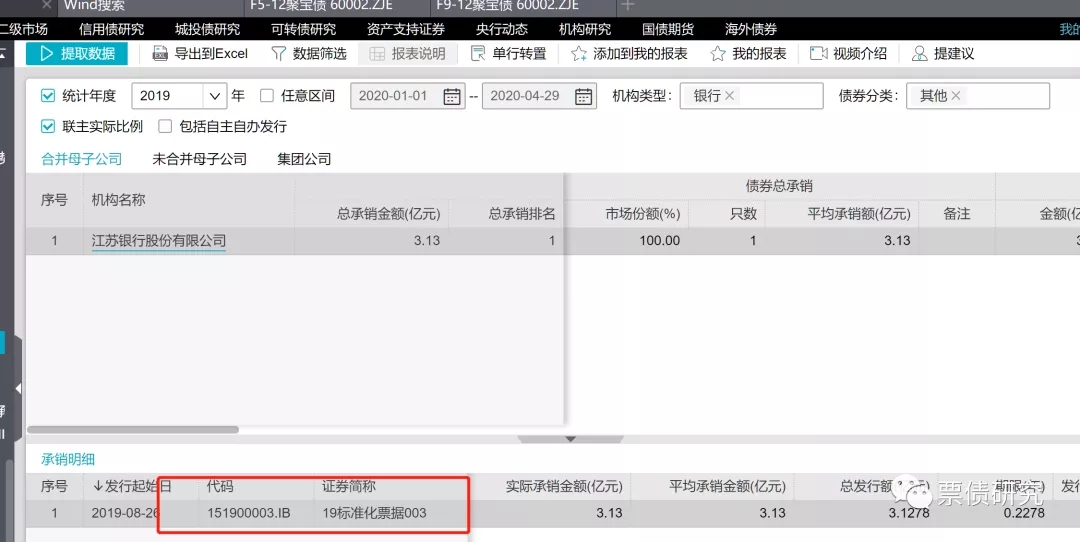Screen dimensions: 1080x542
Task: Open the 央行动态 menu
Action: pyautogui.click(x=502, y=29)
